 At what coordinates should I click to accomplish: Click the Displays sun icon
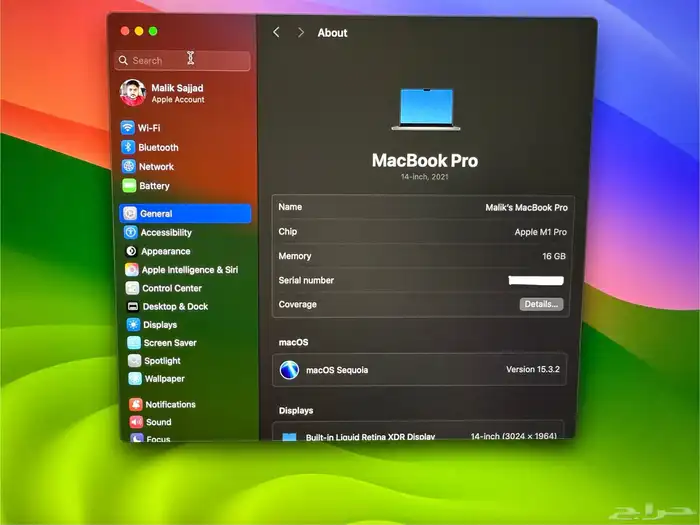(x=133, y=325)
